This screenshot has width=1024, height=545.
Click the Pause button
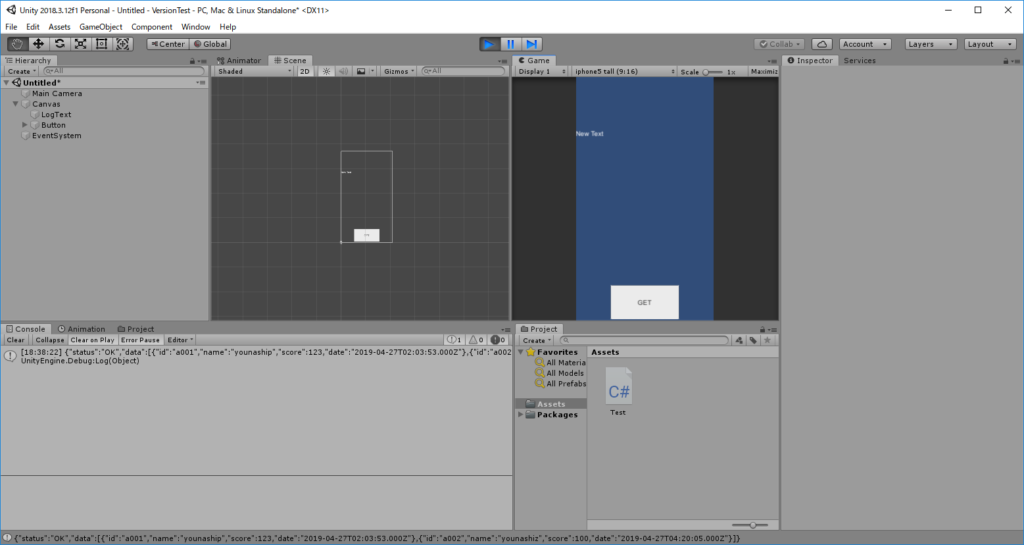[510, 44]
